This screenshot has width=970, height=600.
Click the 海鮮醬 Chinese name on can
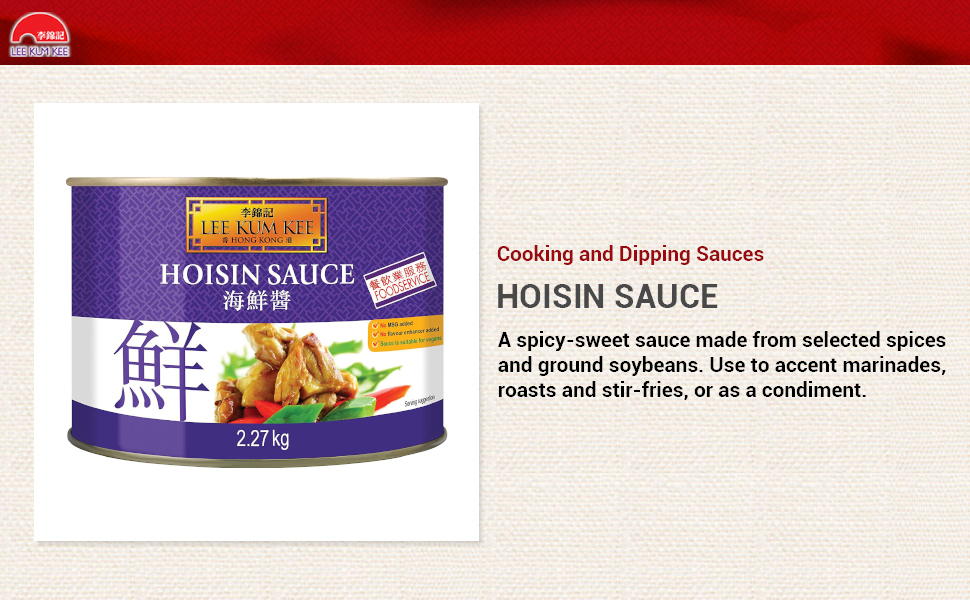(257, 301)
